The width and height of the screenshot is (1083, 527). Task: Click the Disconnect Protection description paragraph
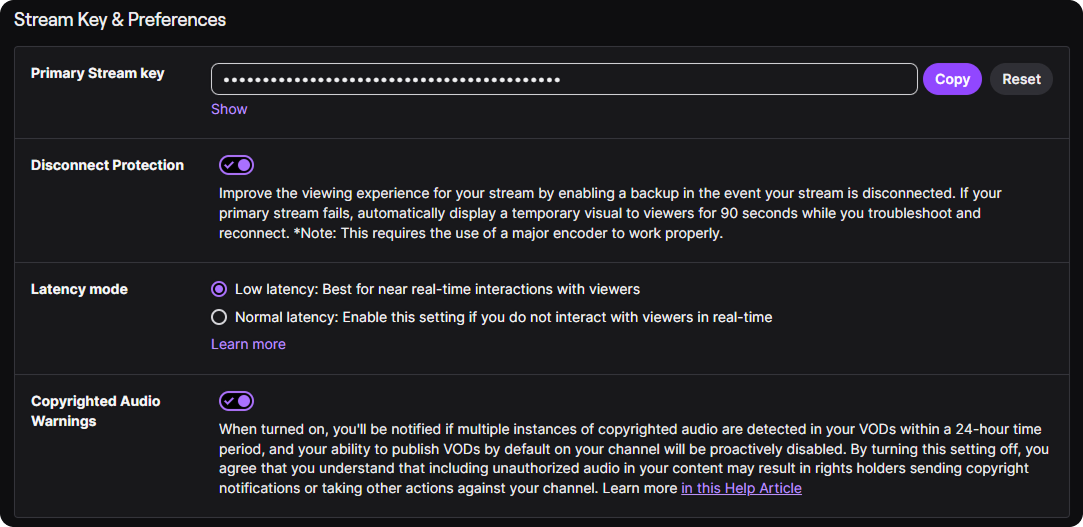pos(610,213)
